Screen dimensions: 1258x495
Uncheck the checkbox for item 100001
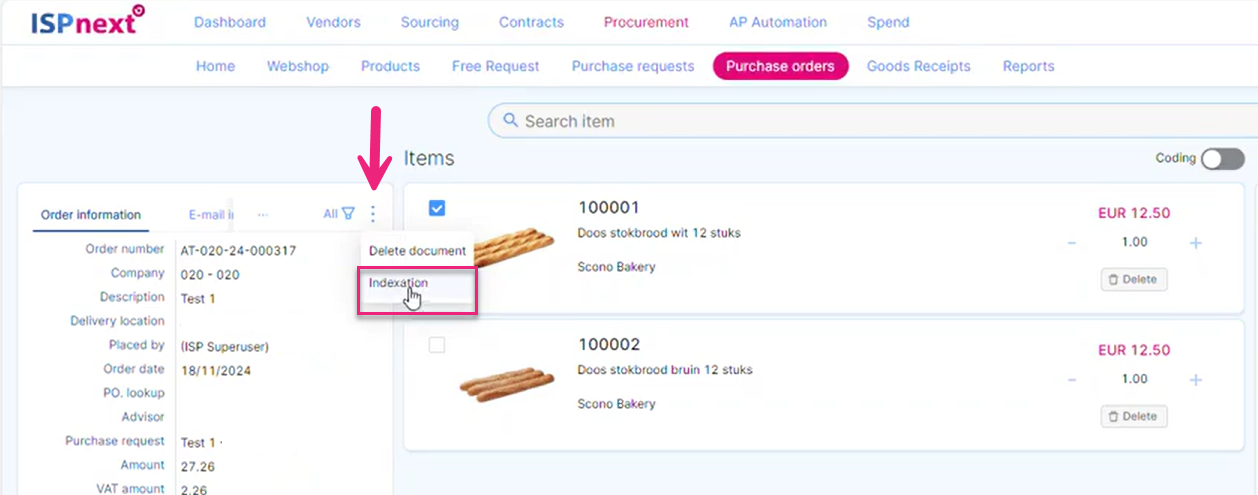(x=437, y=208)
